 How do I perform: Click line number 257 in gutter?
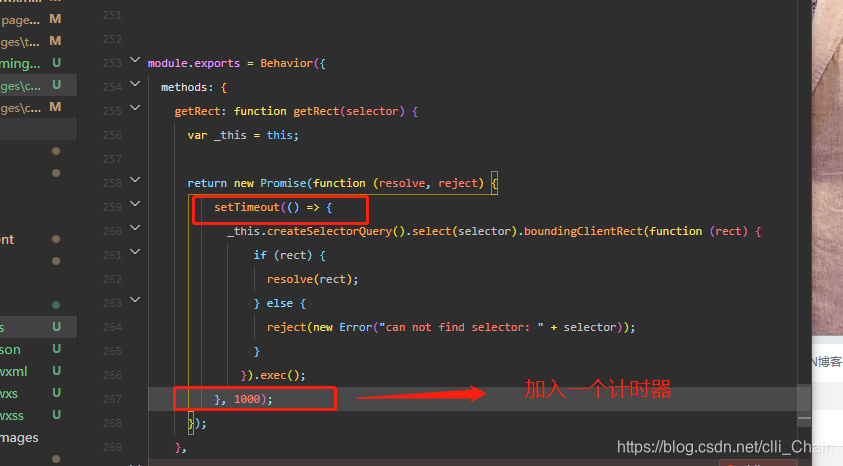112,159
